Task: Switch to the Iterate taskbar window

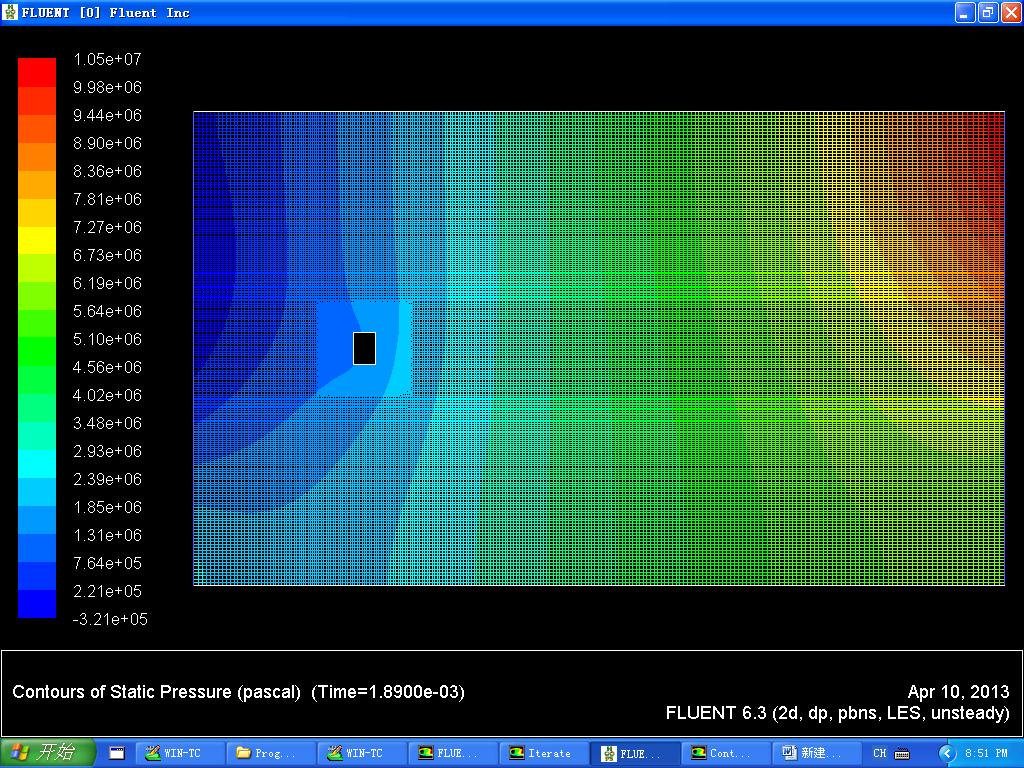Action: pyautogui.click(x=544, y=753)
